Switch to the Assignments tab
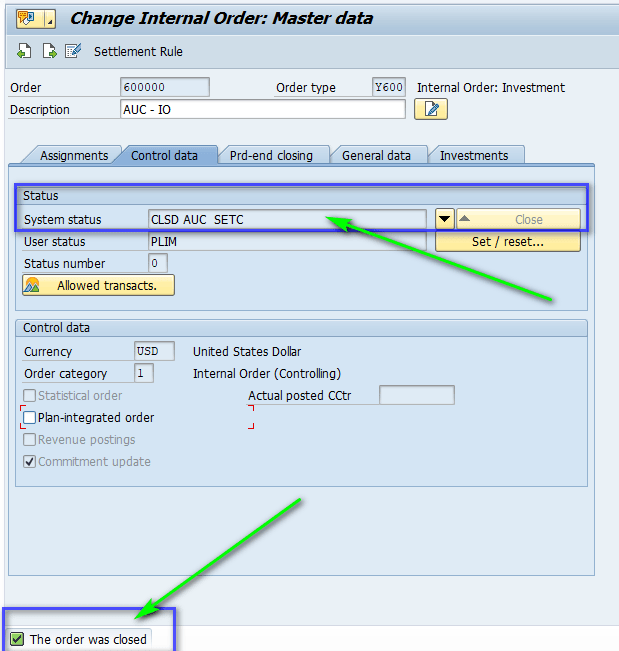Viewport: 619px width, 651px height. pos(73,155)
